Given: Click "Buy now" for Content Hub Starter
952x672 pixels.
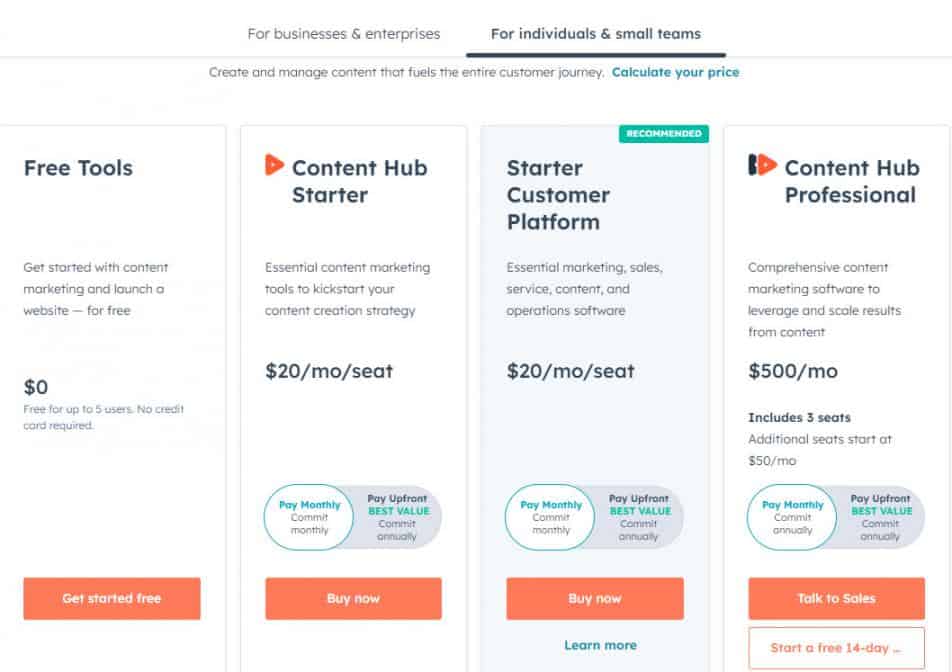Looking at the screenshot, I should click(353, 598).
